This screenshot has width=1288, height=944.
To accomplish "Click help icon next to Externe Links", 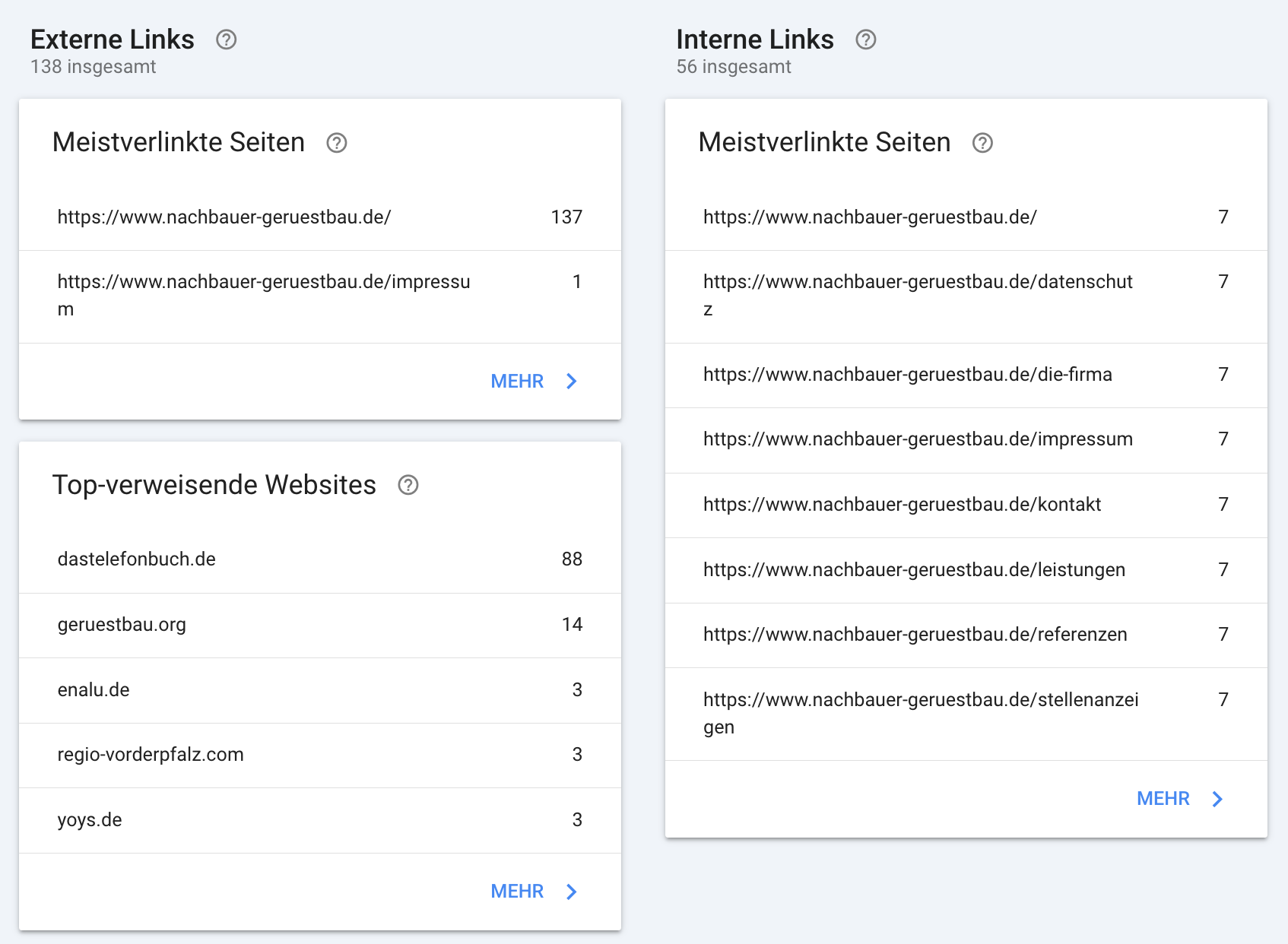I will coord(226,40).
